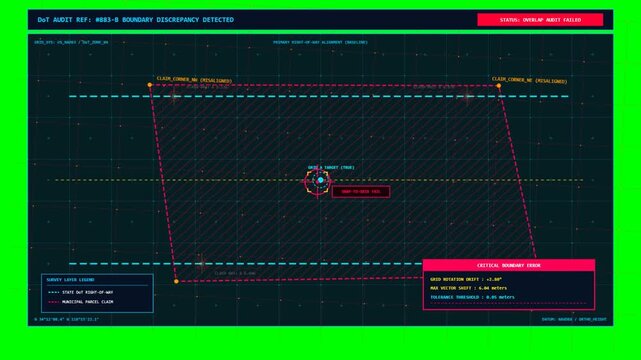Click the STATUS: OVERLAP AUDIT FAILED badge

click(x=540, y=20)
